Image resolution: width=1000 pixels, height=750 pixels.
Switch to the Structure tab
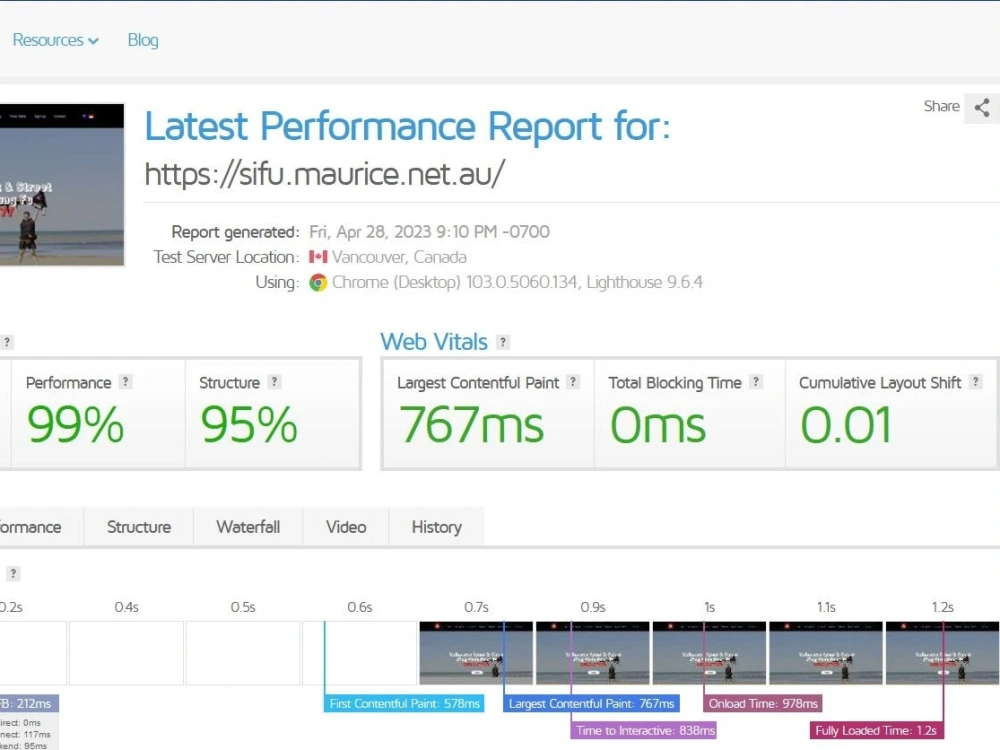coord(138,527)
